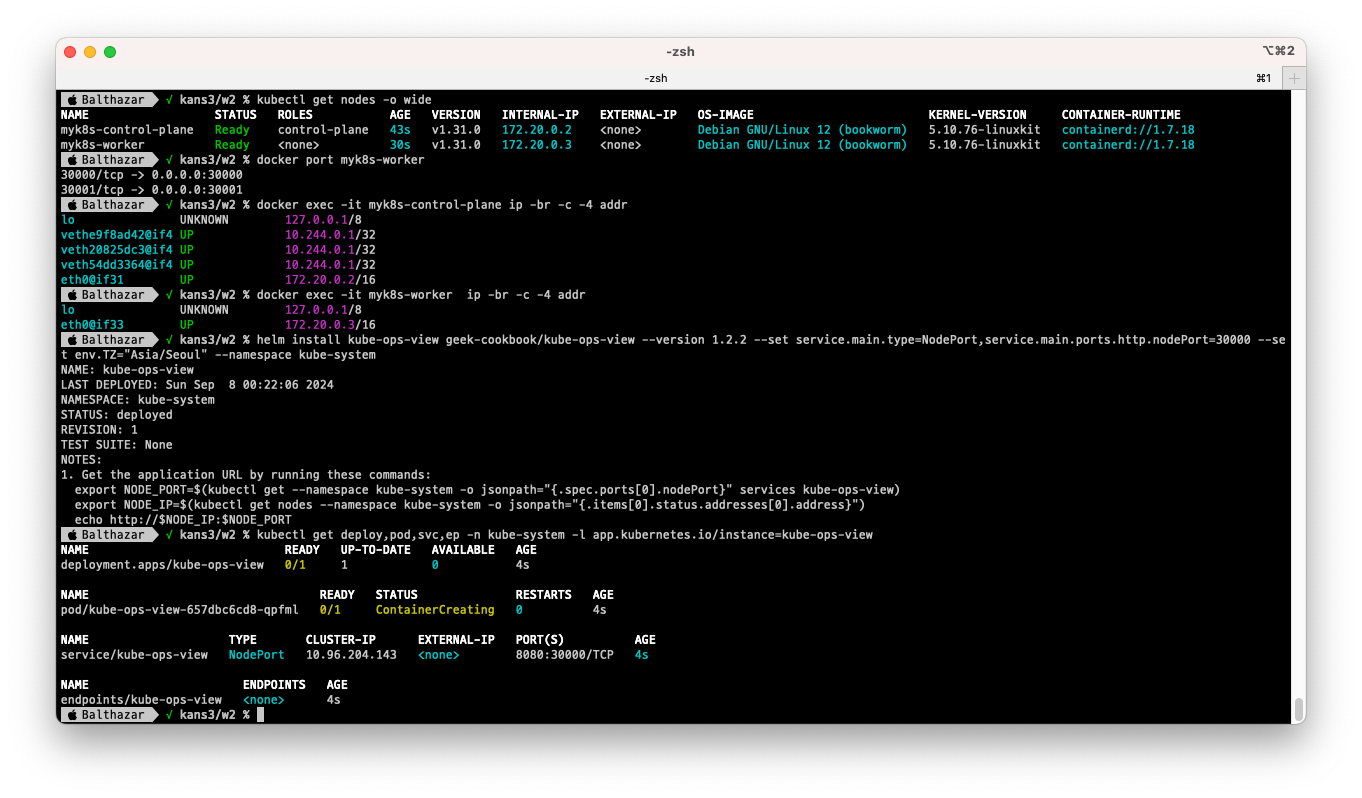Click the red close window button
Image resolution: width=1362 pixels, height=798 pixels.
coord(70,52)
